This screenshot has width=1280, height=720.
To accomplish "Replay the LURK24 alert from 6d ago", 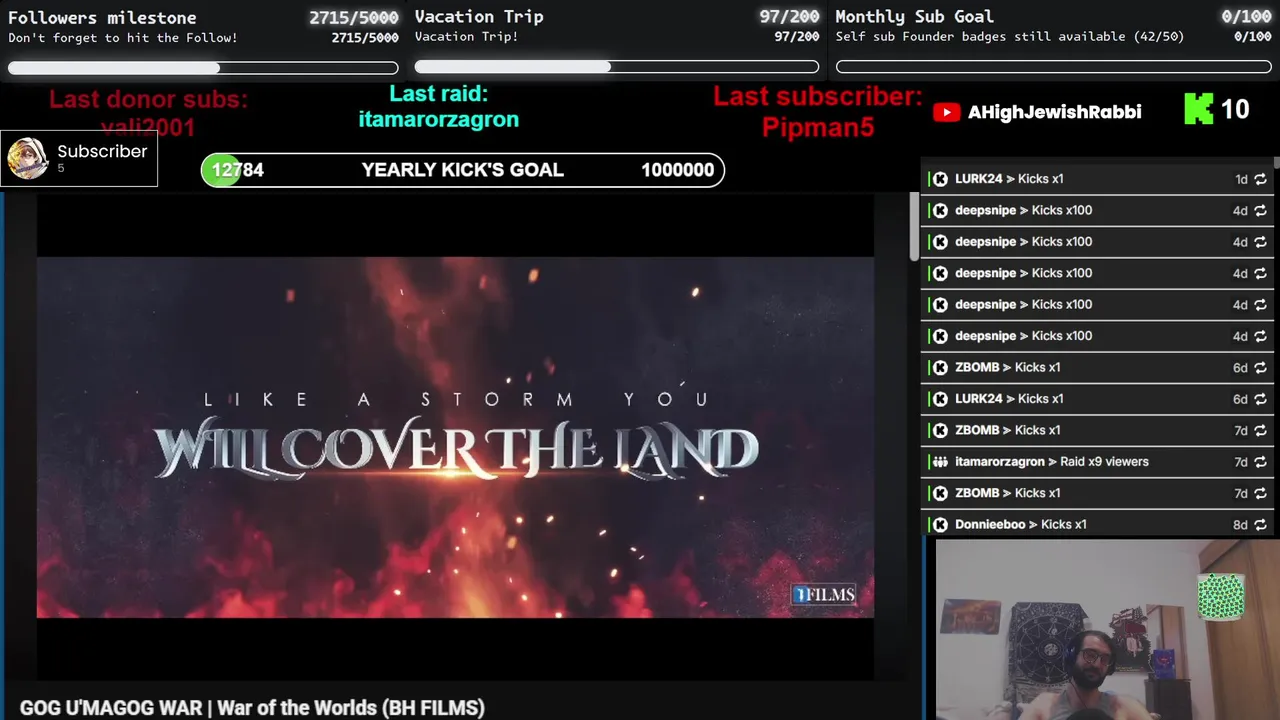I will pos(1260,399).
